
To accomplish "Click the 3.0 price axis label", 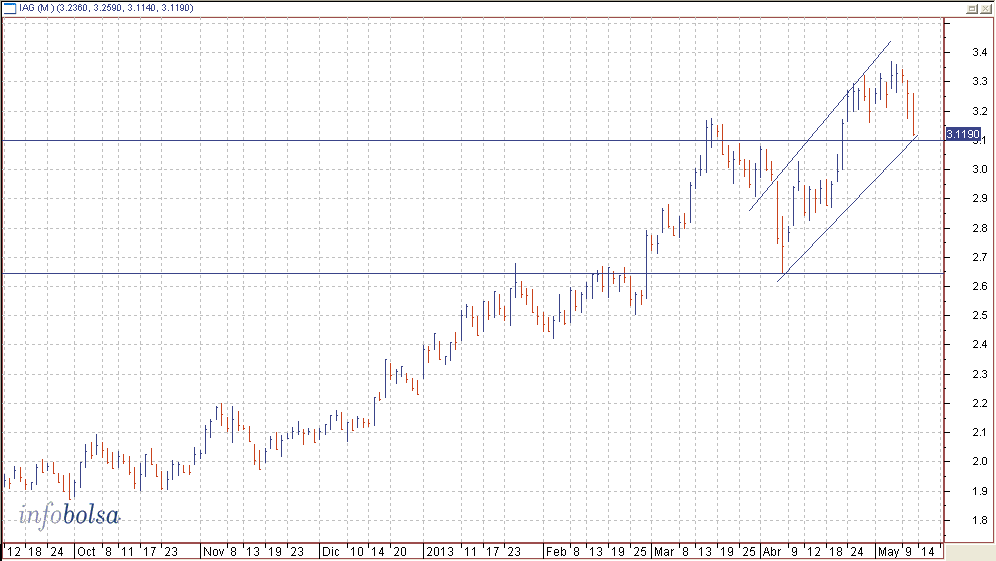I will (x=979, y=169).
